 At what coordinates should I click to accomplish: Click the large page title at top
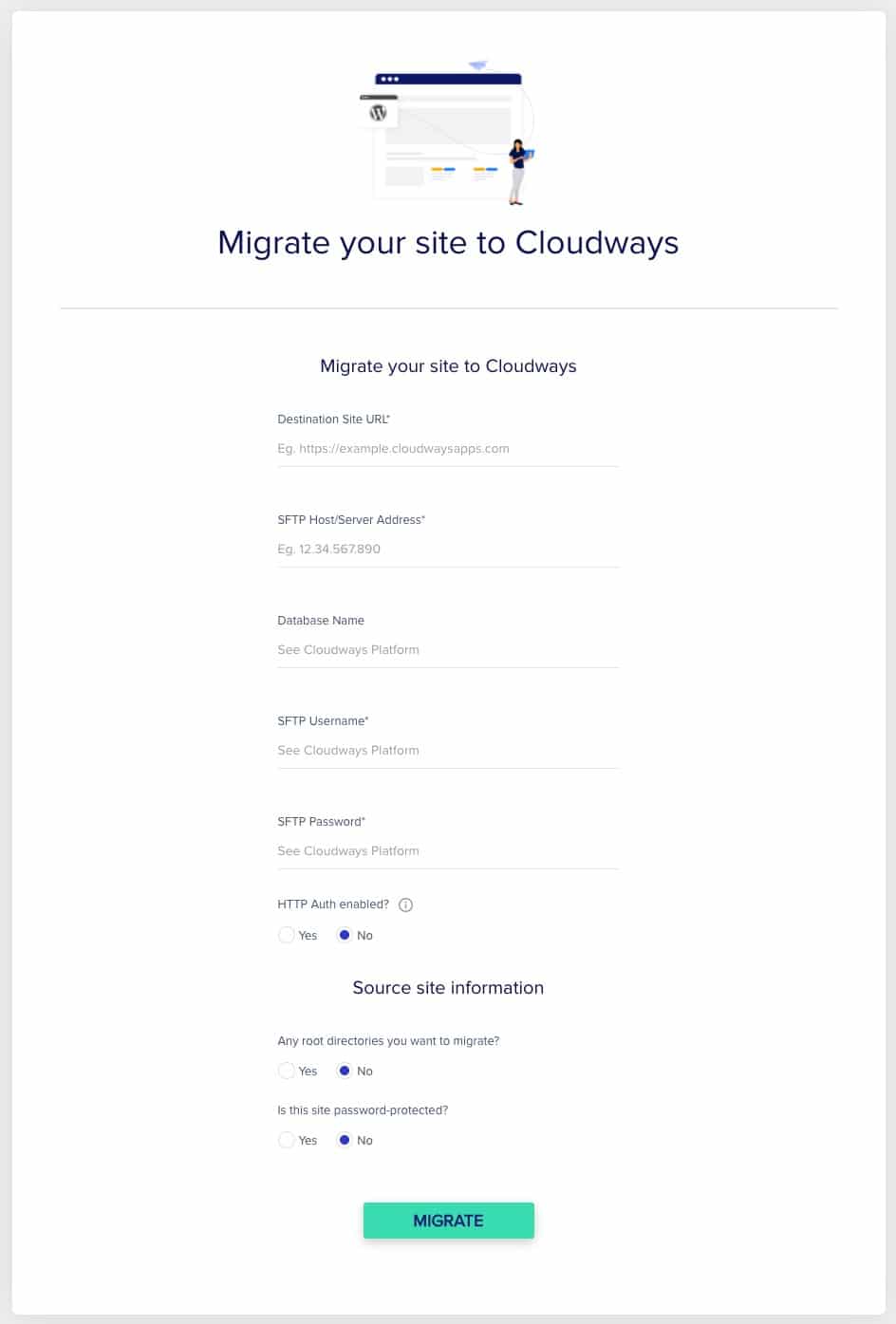coord(448,243)
